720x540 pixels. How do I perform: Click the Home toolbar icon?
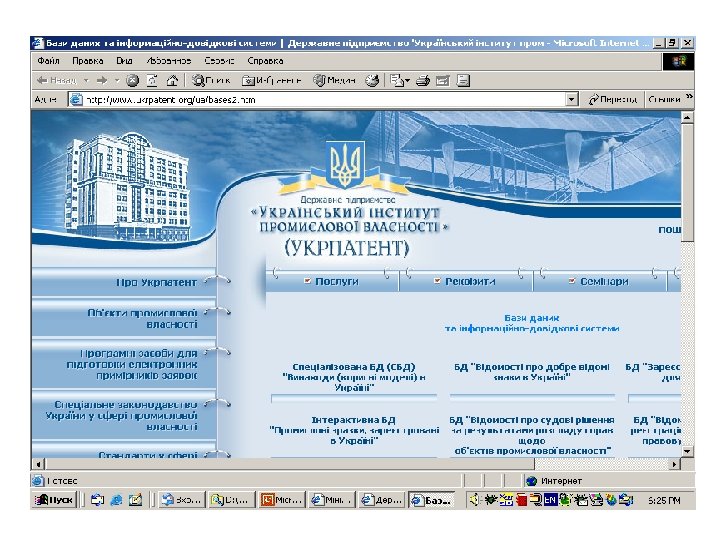coord(172,80)
